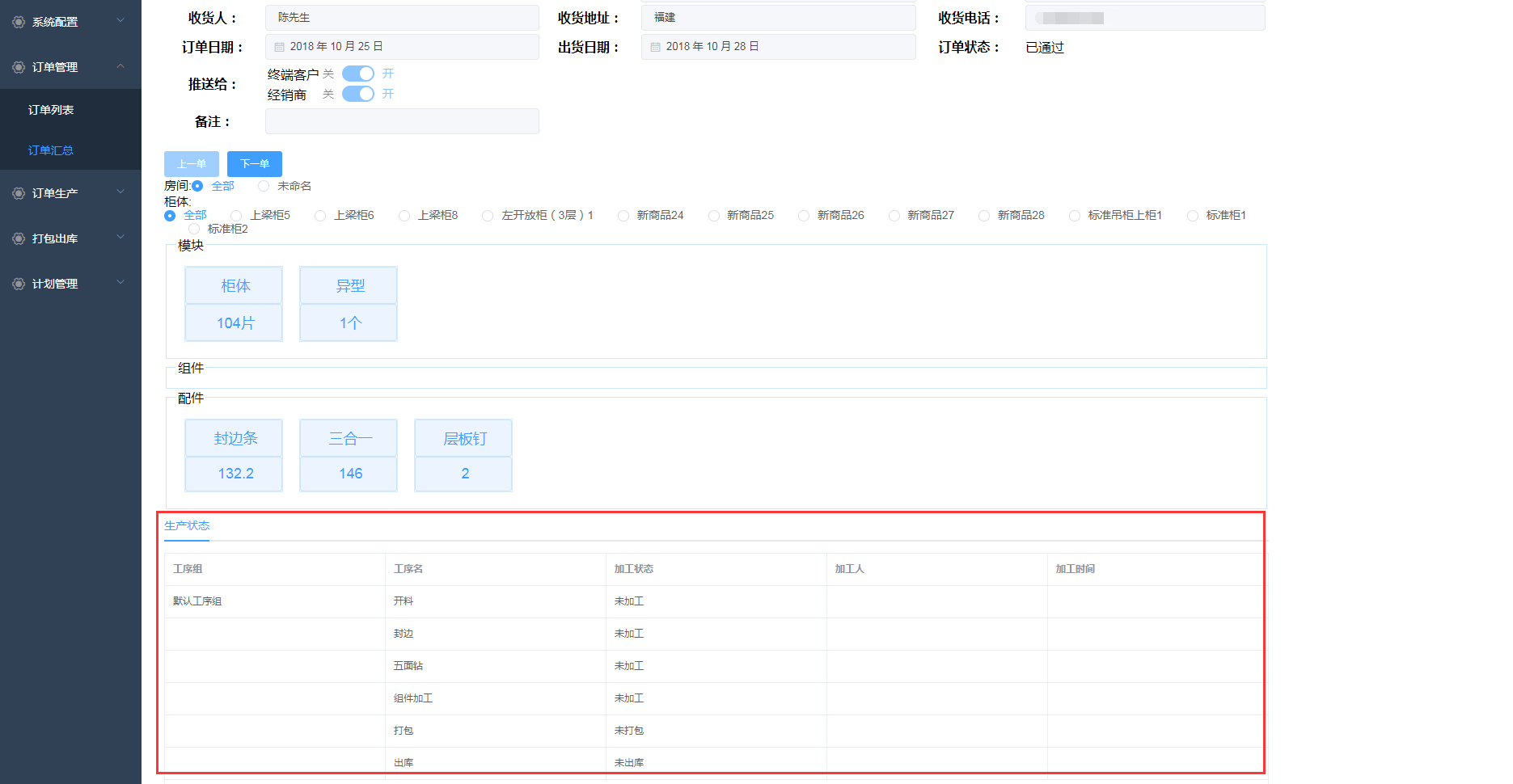Viewport: 1513px width, 784px height.
Task: Click the 订单生产 sidebar icon
Action: tap(19, 193)
